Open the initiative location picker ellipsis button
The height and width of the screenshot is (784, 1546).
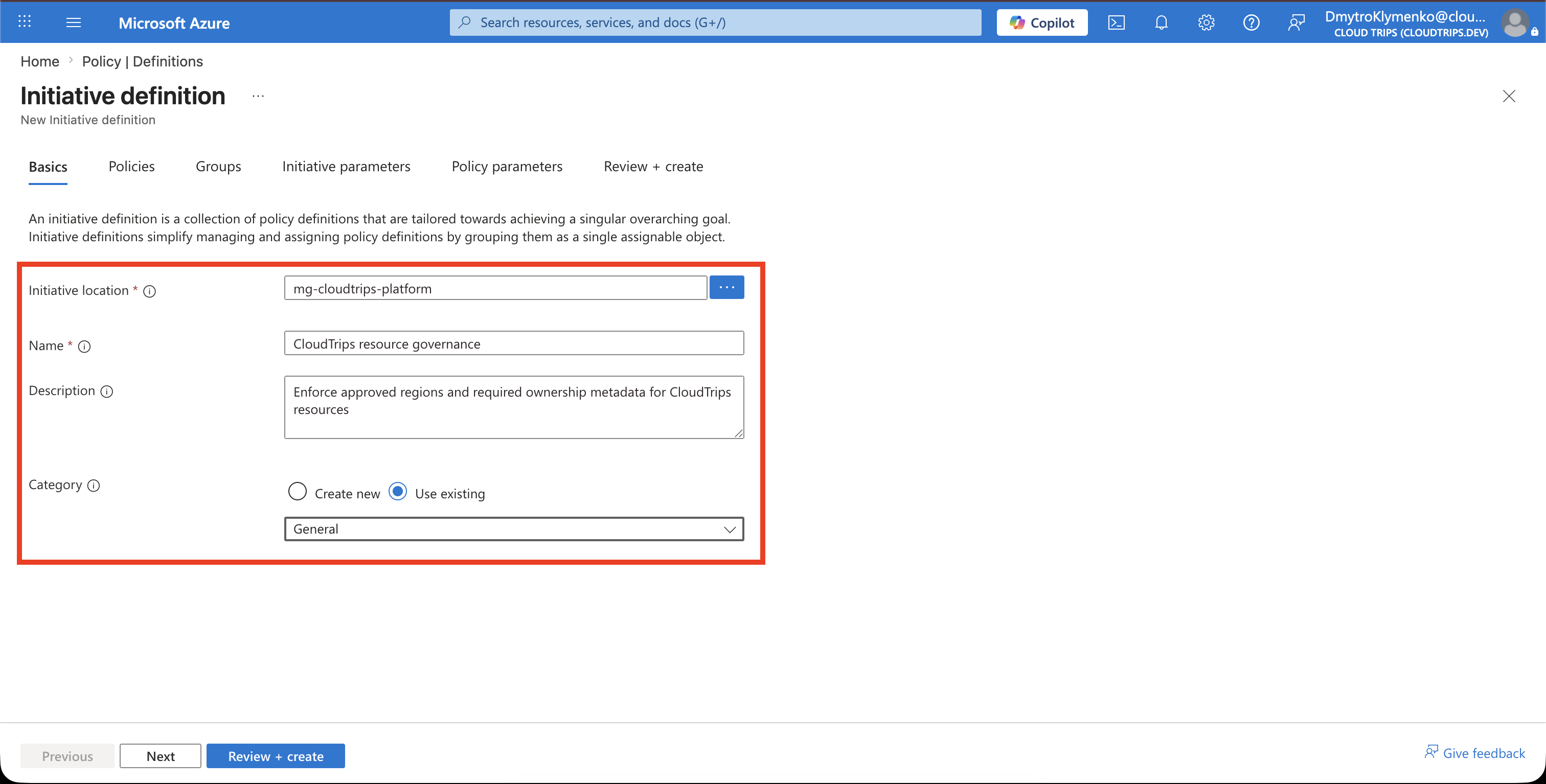(x=726, y=287)
